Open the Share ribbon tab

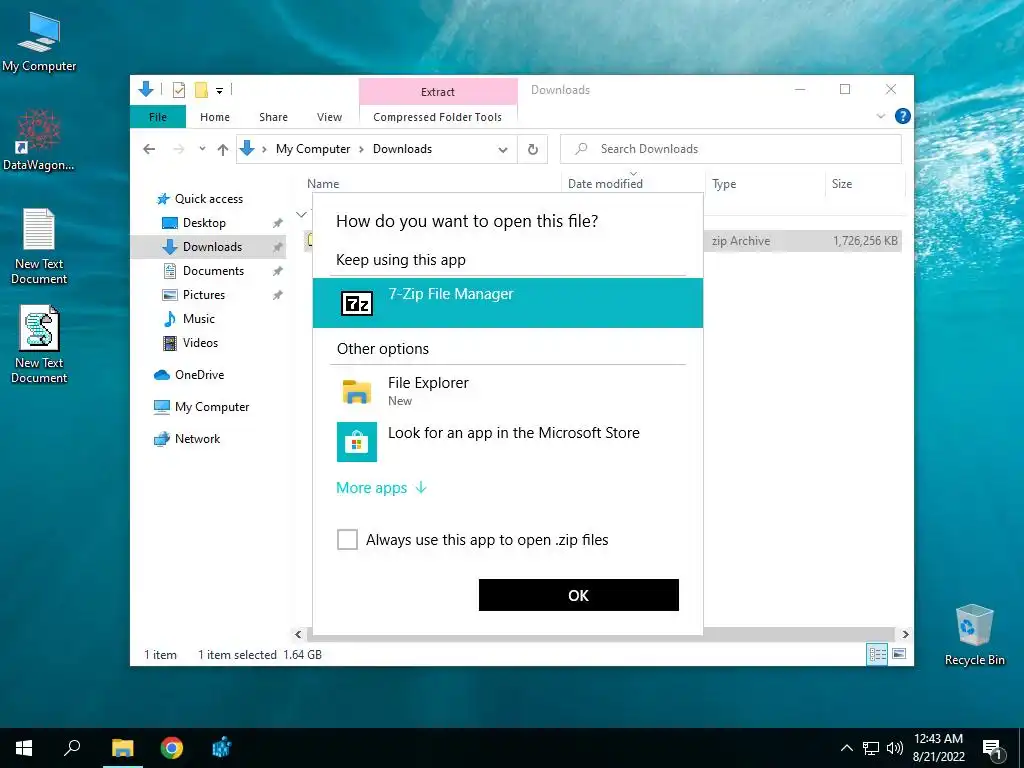coord(273,117)
